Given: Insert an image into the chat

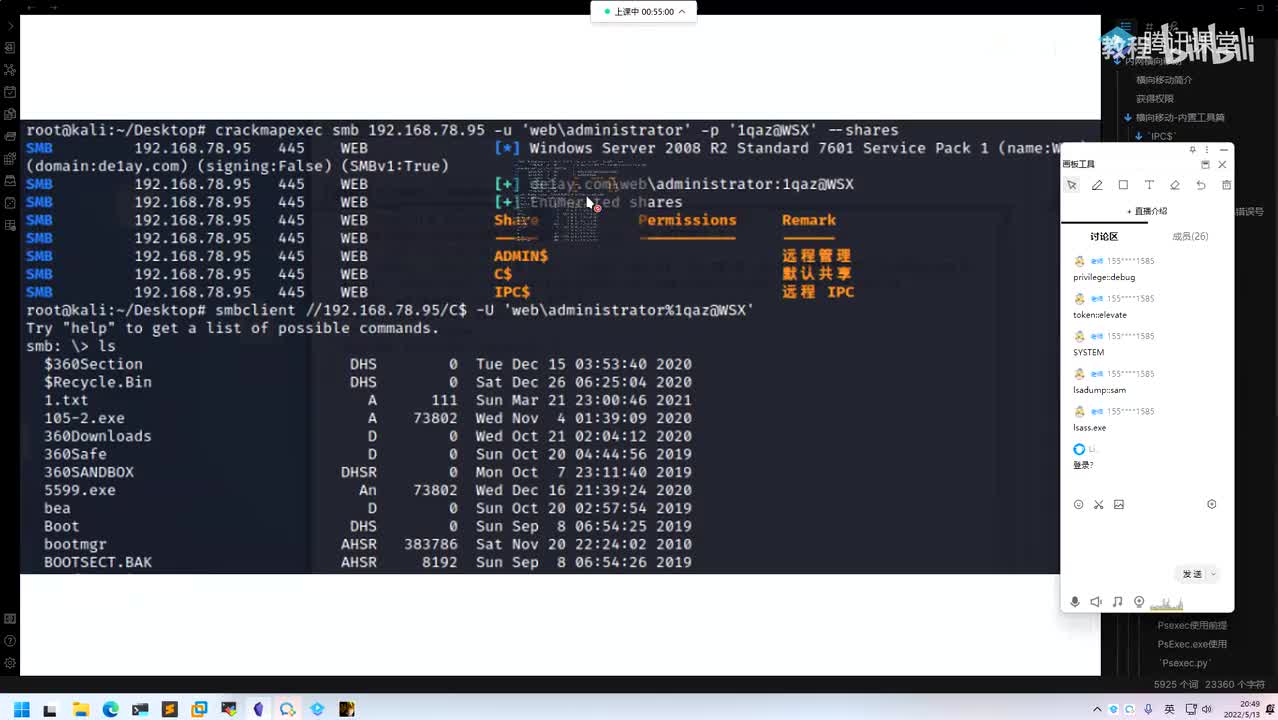Looking at the screenshot, I should pos(1119,504).
